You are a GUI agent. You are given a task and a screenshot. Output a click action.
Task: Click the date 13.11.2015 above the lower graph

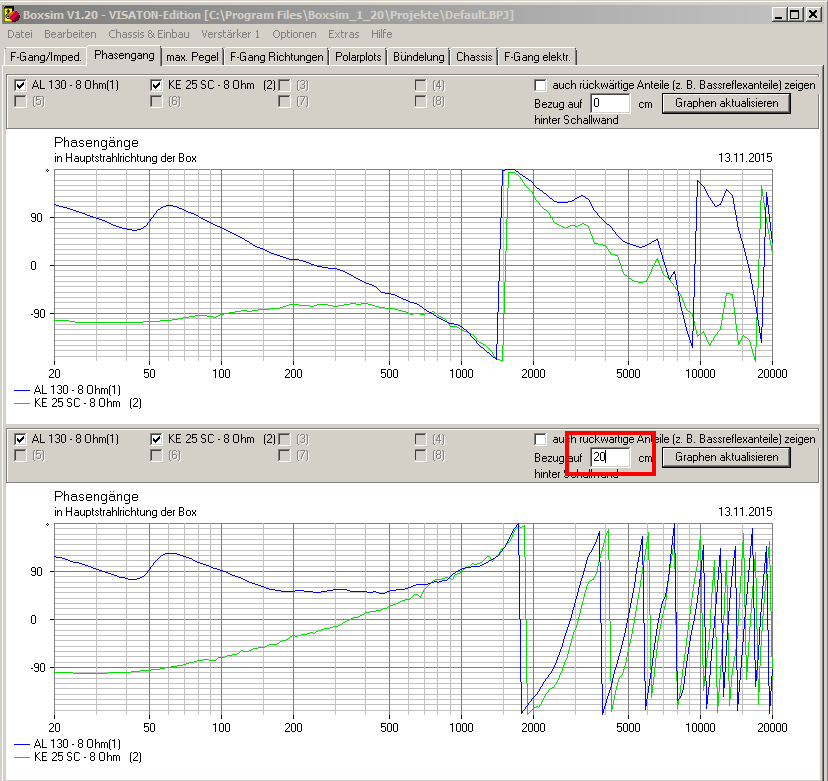coord(745,512)
